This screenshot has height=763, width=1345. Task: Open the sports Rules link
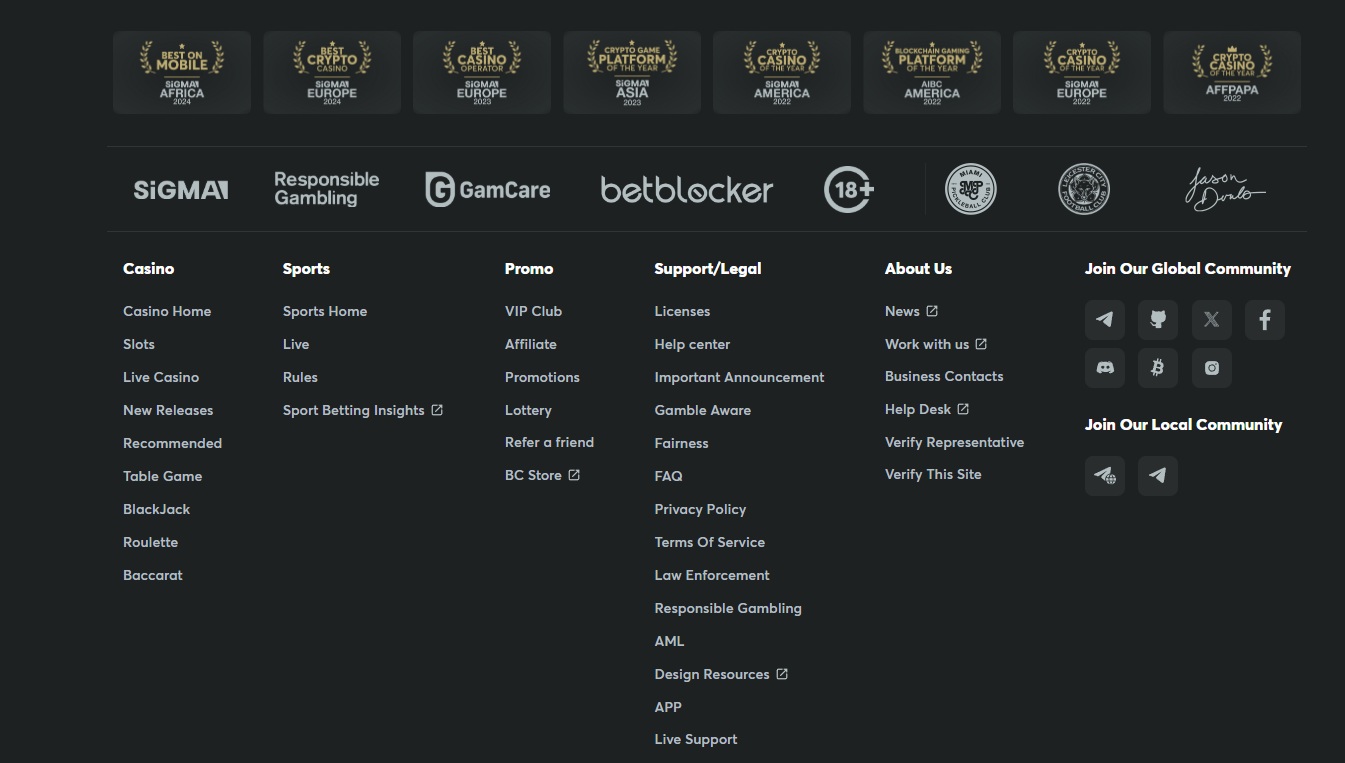pos(300,377)
